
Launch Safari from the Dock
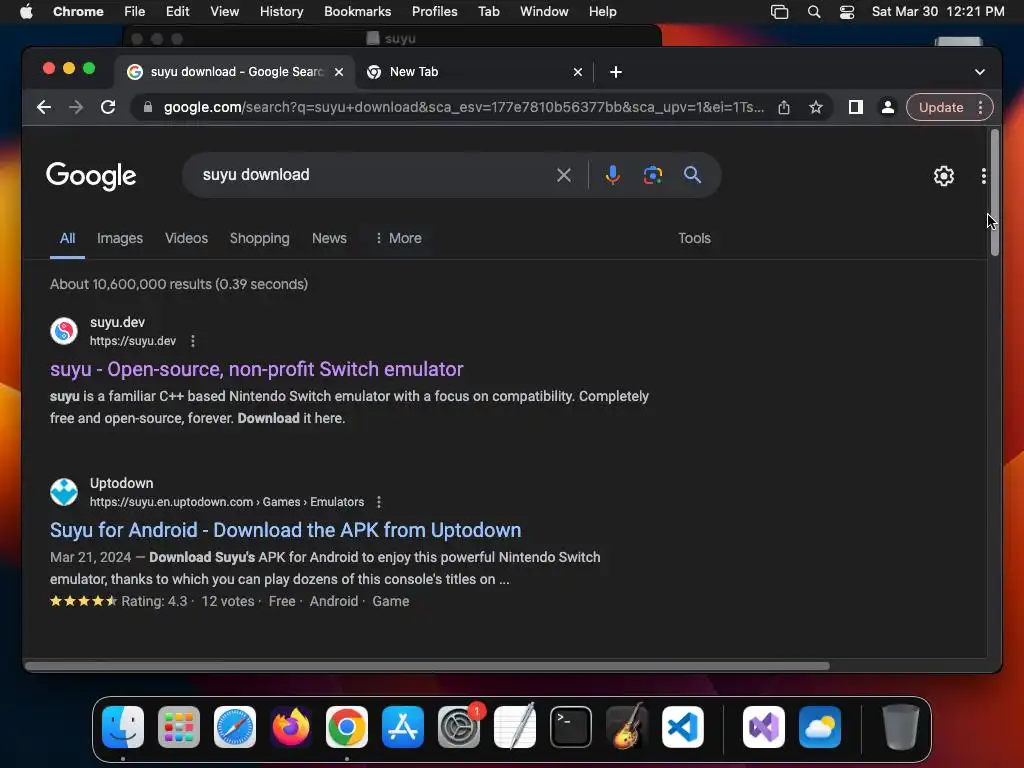(x=235, y=727)
